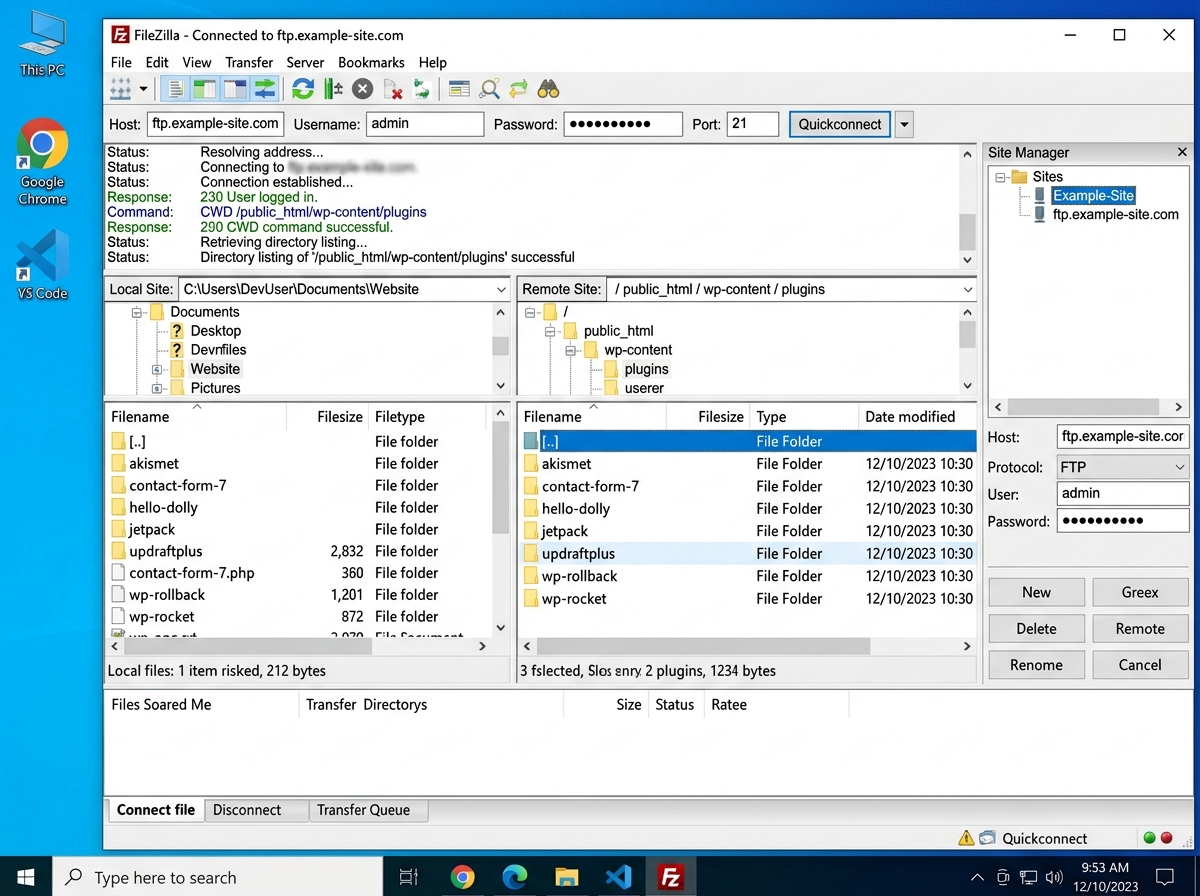The height and width of the screenshot is (896, 1200).
Task: Expand the Website folder in local tree
Action: pos(157,369)
